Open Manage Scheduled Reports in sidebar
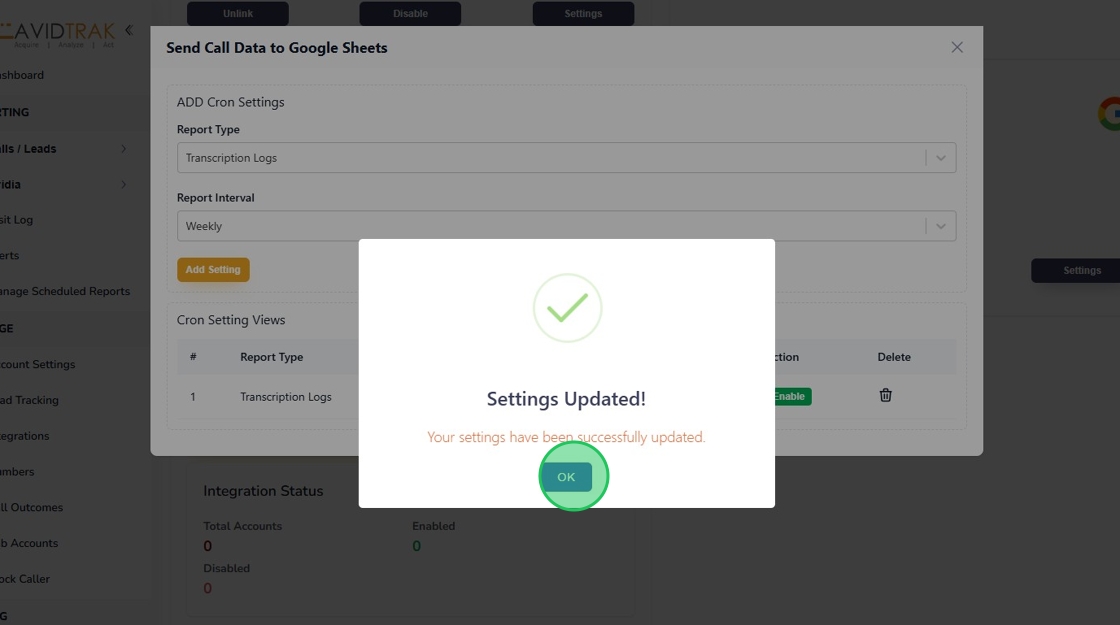The width and height of the screenshot is (1120, 625). coord(65,291)
